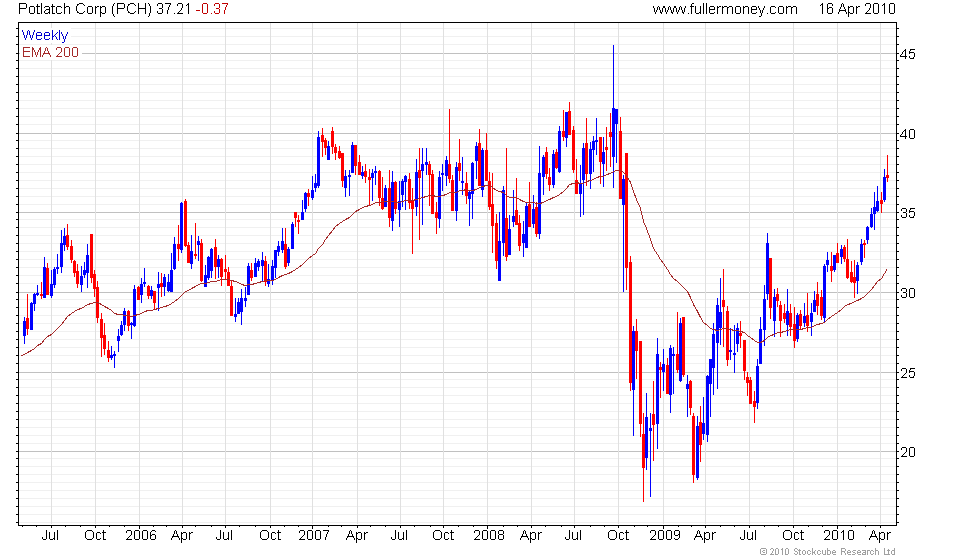This screenshot has height=560, width=980.
Task: Click the red change value -0.37
Action: coord(212,9)
